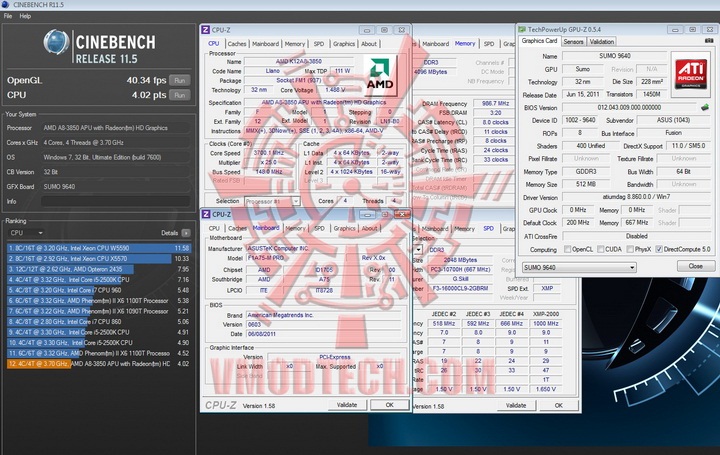Select ranking row AMD Opteron 2435
This screenshot has height=455, width=720.
tap(99, 269)
